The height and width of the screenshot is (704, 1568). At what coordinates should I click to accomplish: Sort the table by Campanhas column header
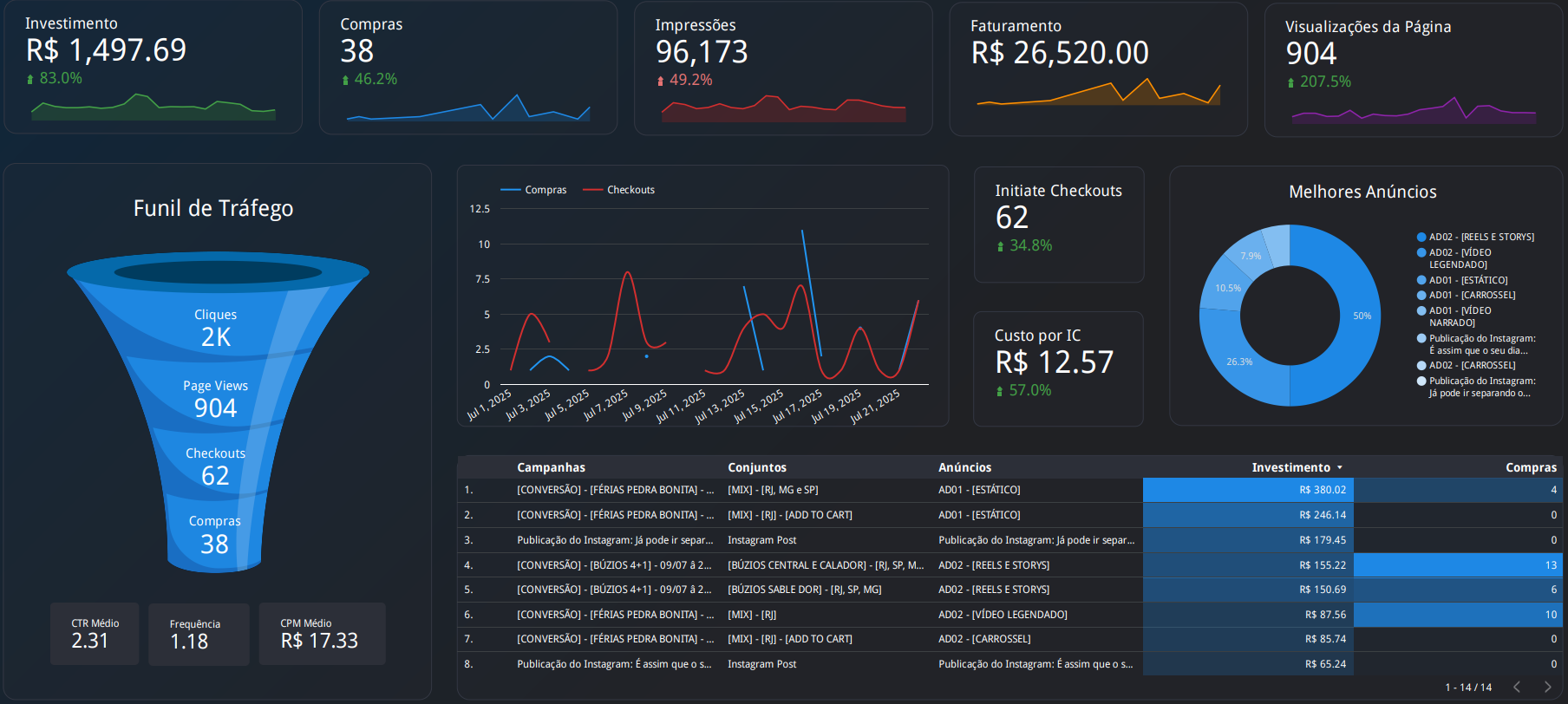pyautogui.click(x=551, y=467)
